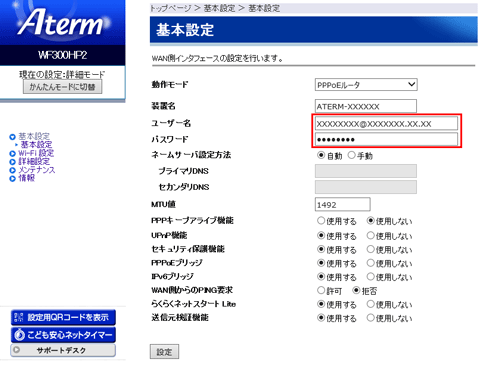Set 送信元検証機能 to 使用する
This screenshot has width=500, height=367.
pos(321,318)
